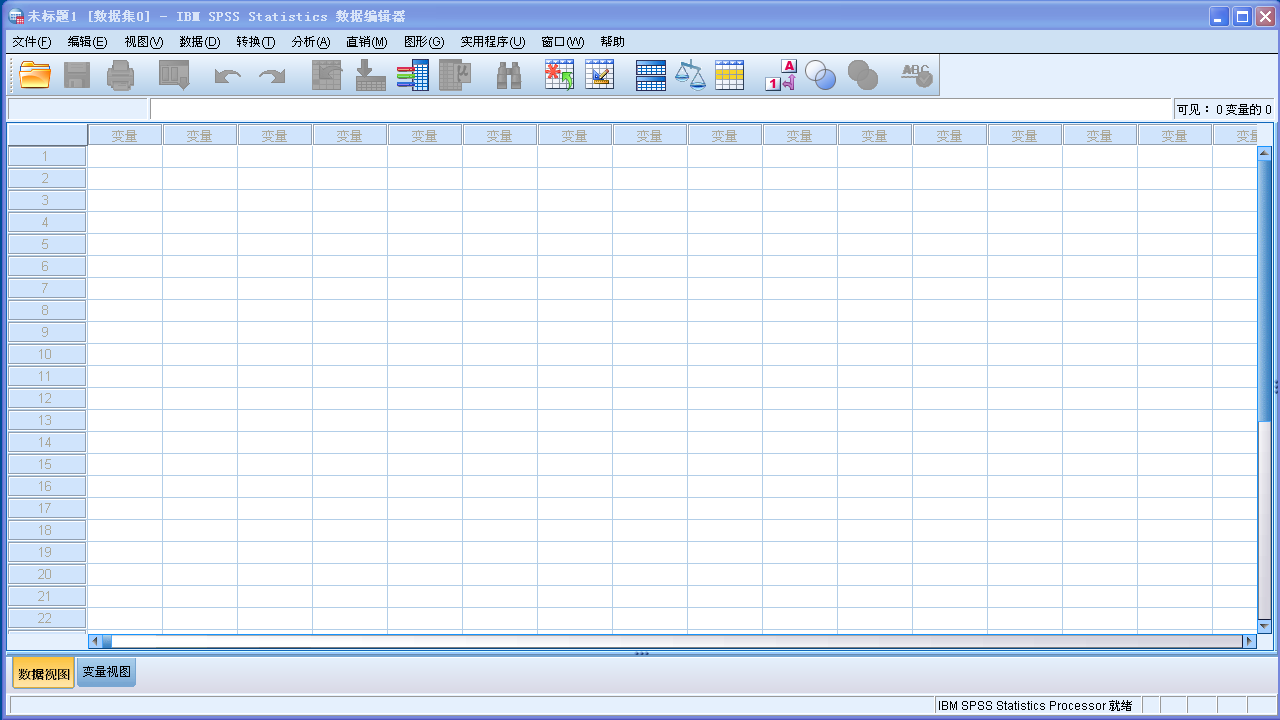
Task: Click the Undo arrow icon
Action: pos(227,76)
